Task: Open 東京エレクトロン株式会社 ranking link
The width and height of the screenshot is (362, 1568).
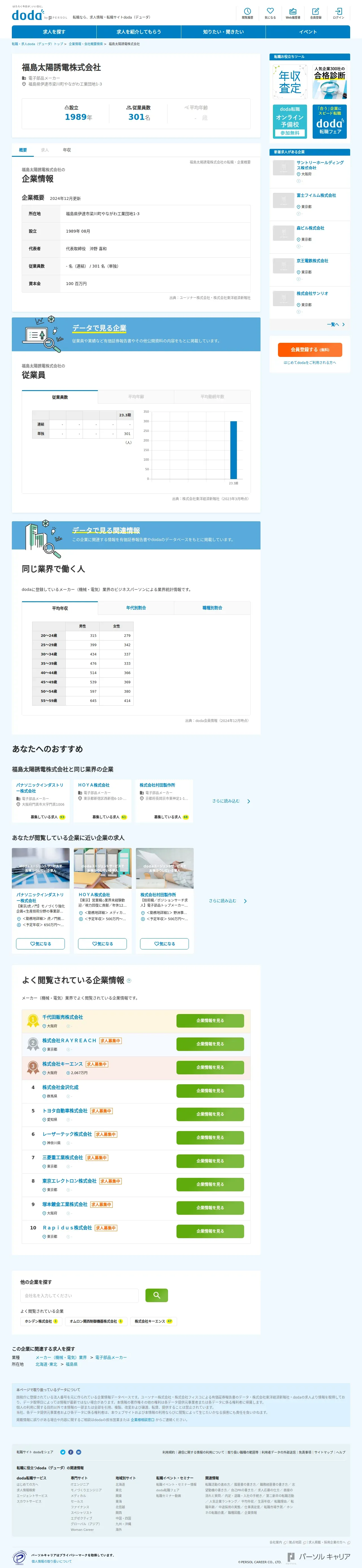Action: (69, 1181)
